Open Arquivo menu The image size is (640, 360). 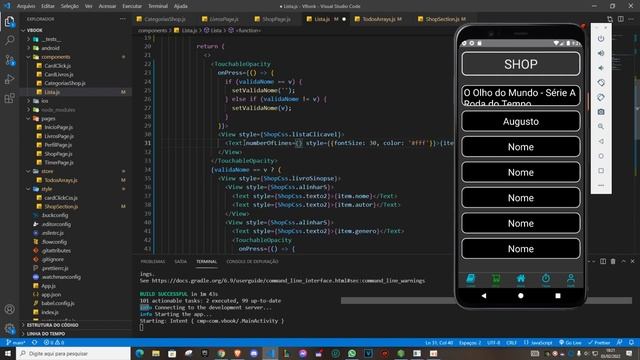pyautogui.click(x=26, y=6)
